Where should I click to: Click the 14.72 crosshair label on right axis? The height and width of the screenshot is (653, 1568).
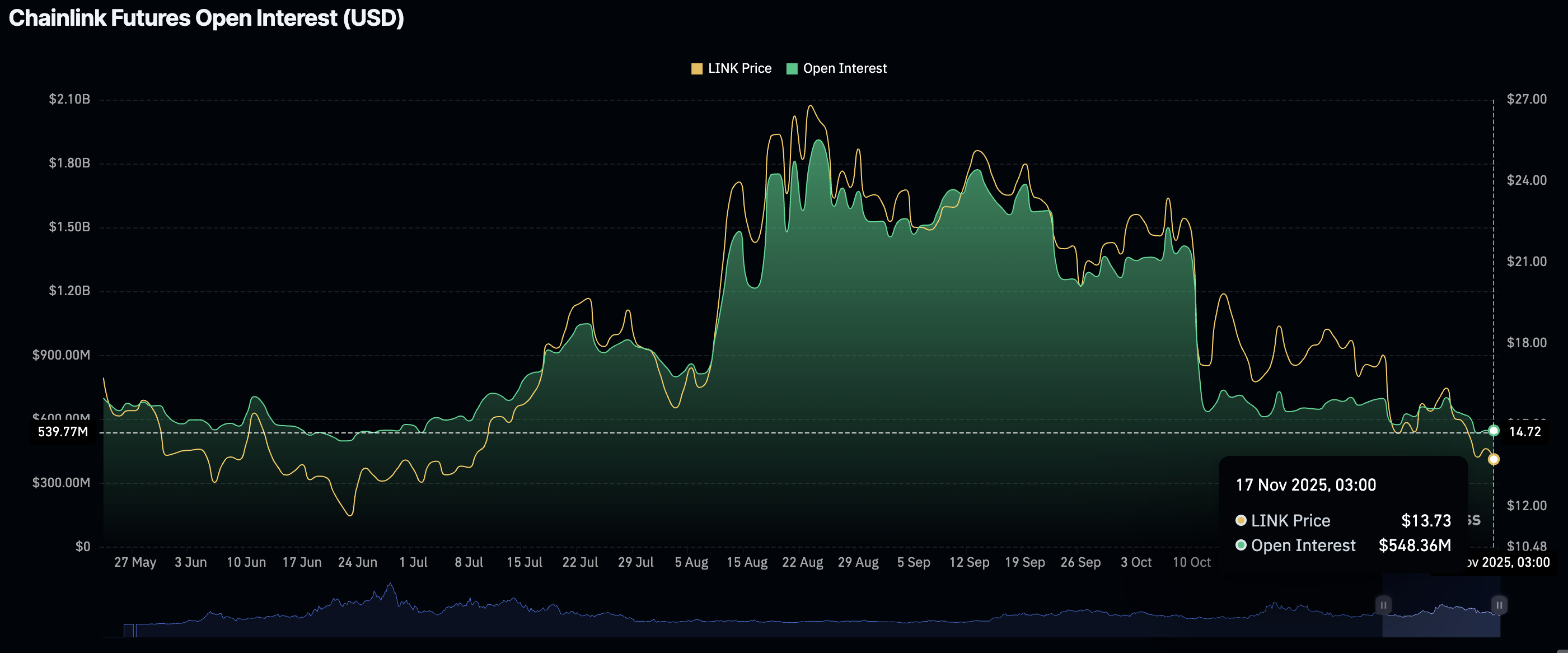coord(1525,432)
